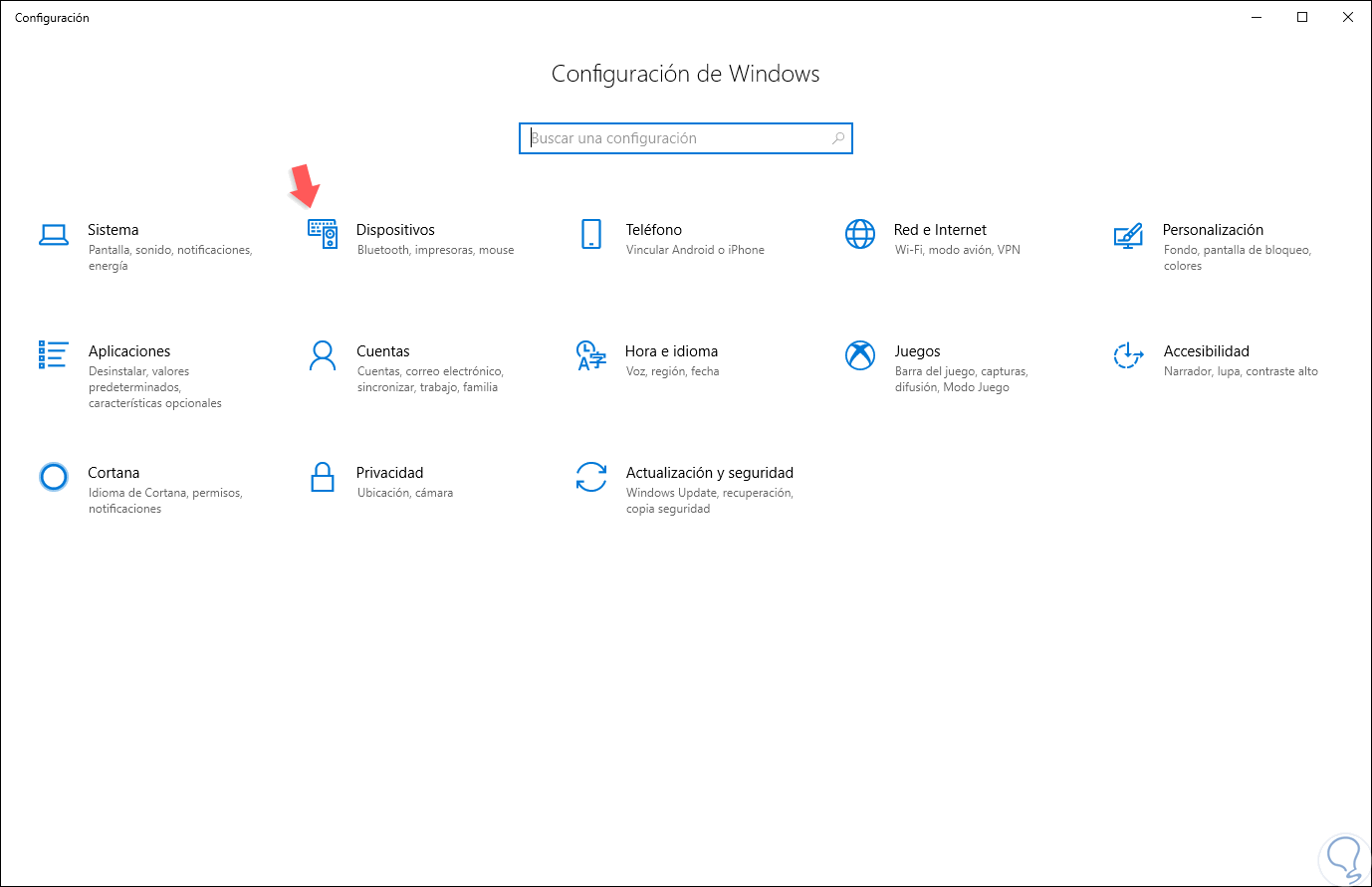Click the Personalización paintbrush icon
This screenshot has width=1372, height=887.
[1128, 235]
